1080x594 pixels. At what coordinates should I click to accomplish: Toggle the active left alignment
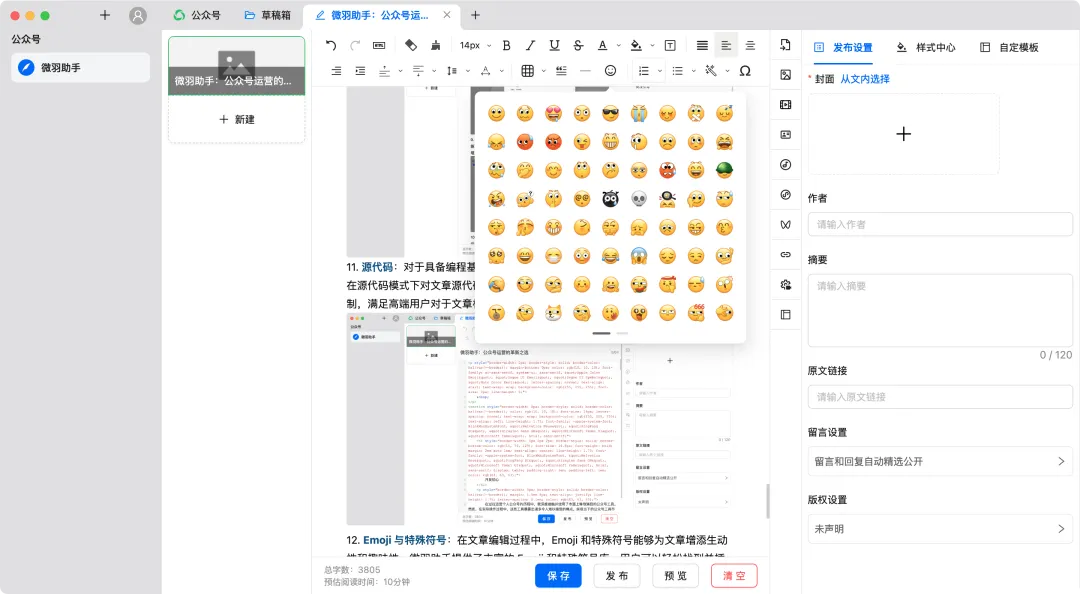[x=726, y=45]
